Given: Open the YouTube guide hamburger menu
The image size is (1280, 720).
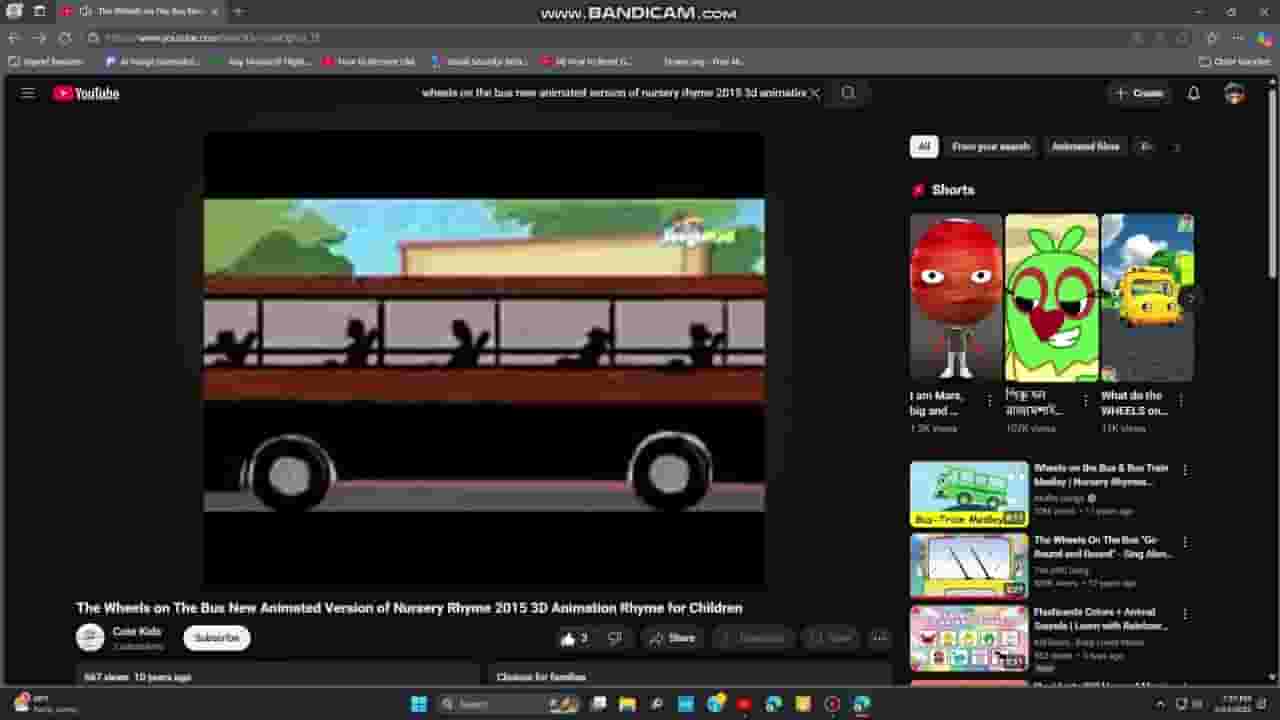Looking at the screenshot, I should coord(28,93).
